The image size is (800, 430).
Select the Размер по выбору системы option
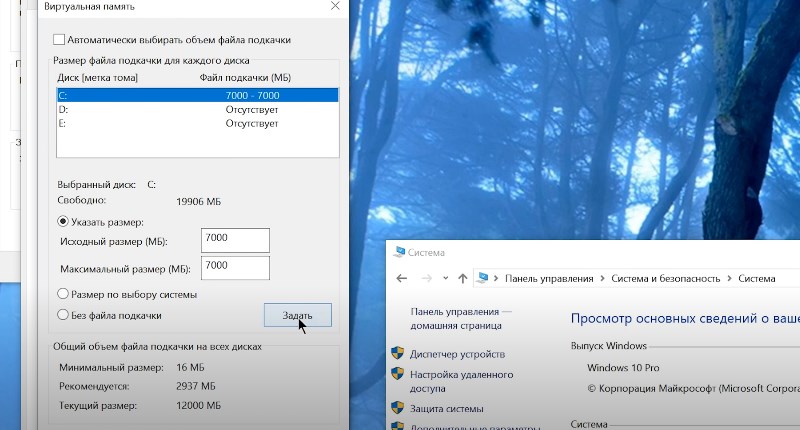(x=63, y=295)
